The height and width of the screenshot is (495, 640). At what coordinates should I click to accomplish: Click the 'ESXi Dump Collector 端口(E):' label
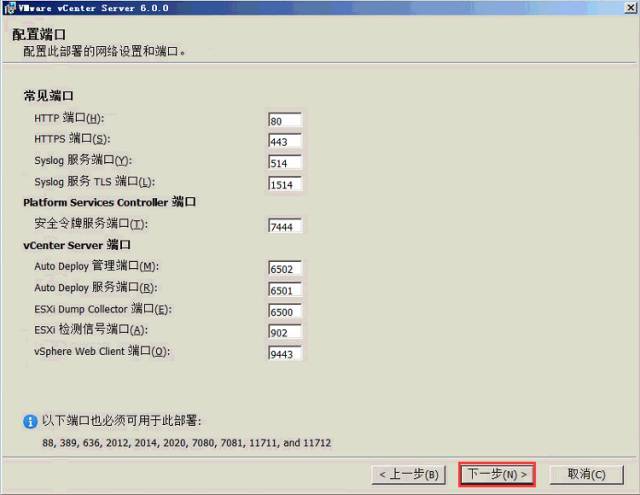coord(103,309)
